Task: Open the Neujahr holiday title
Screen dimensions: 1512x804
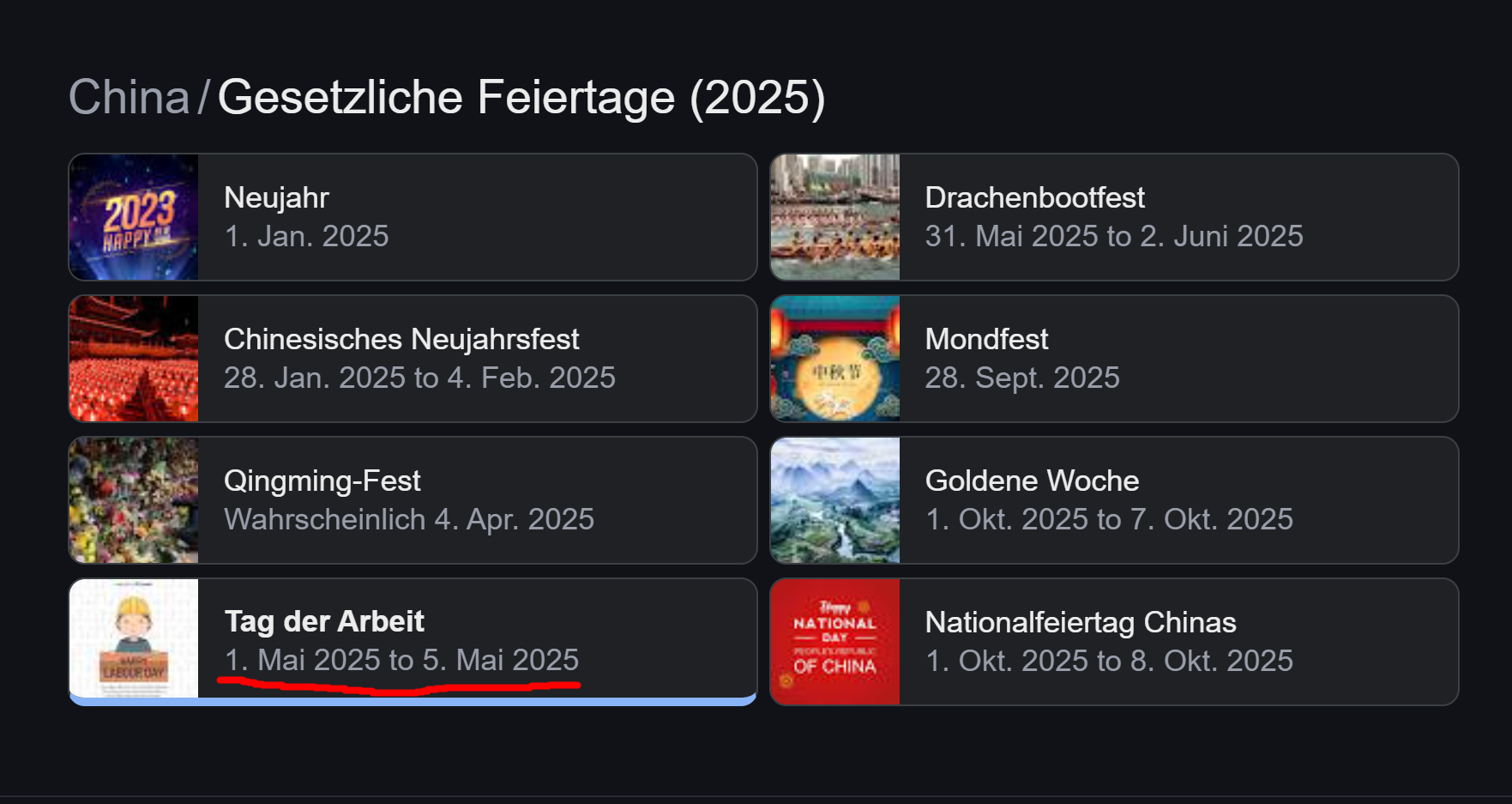Action: (276, 198)
